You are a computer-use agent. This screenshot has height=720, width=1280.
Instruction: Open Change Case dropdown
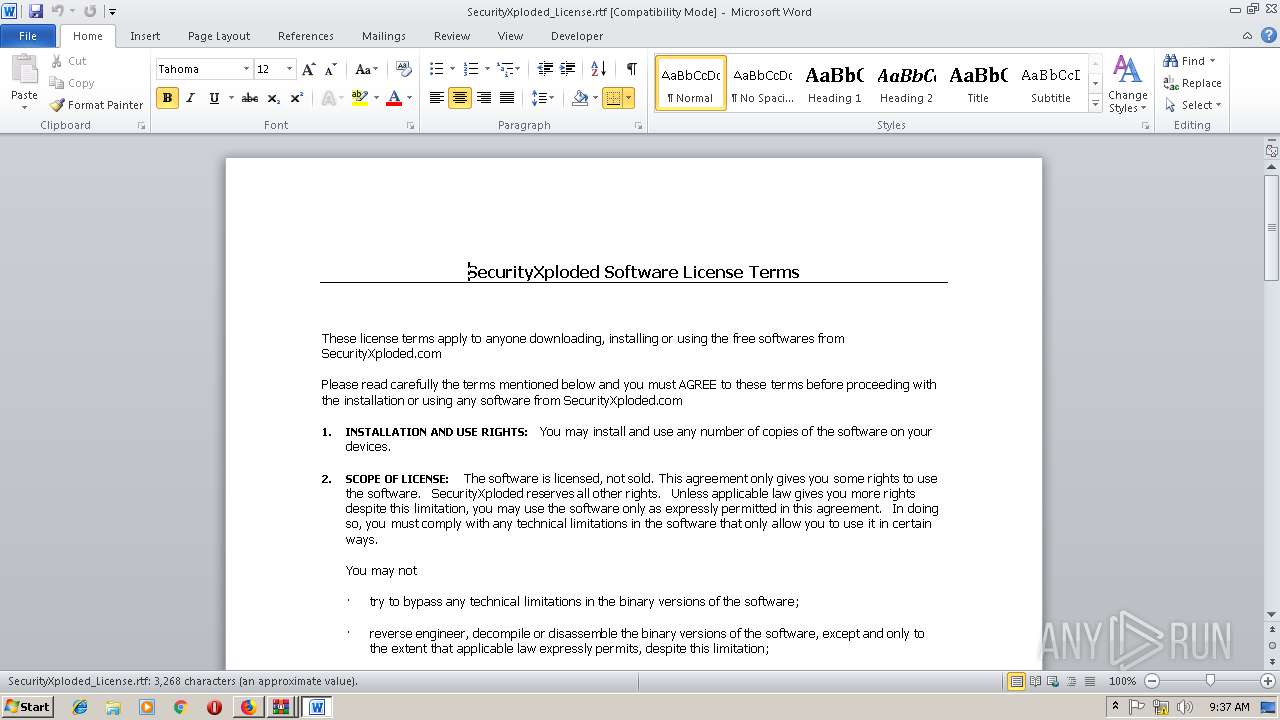click(366, 69)
